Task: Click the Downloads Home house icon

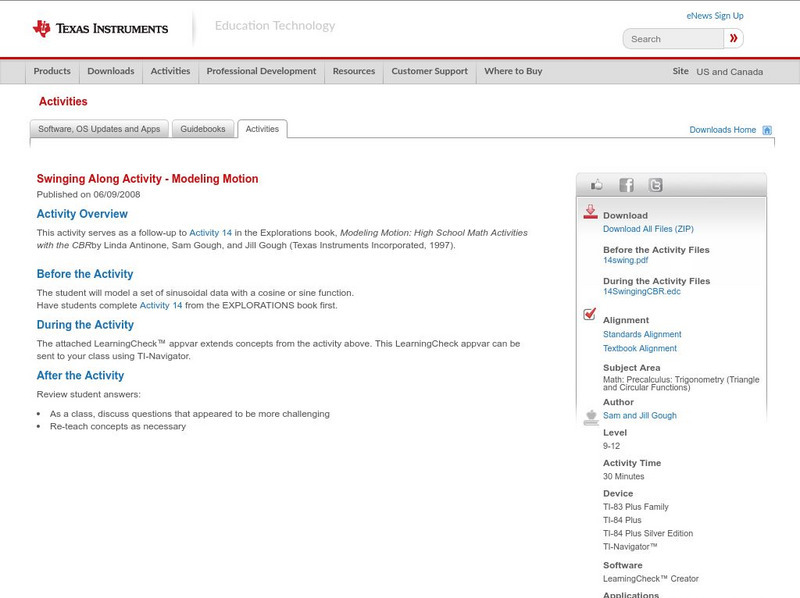Action: [x=767, y=130]
